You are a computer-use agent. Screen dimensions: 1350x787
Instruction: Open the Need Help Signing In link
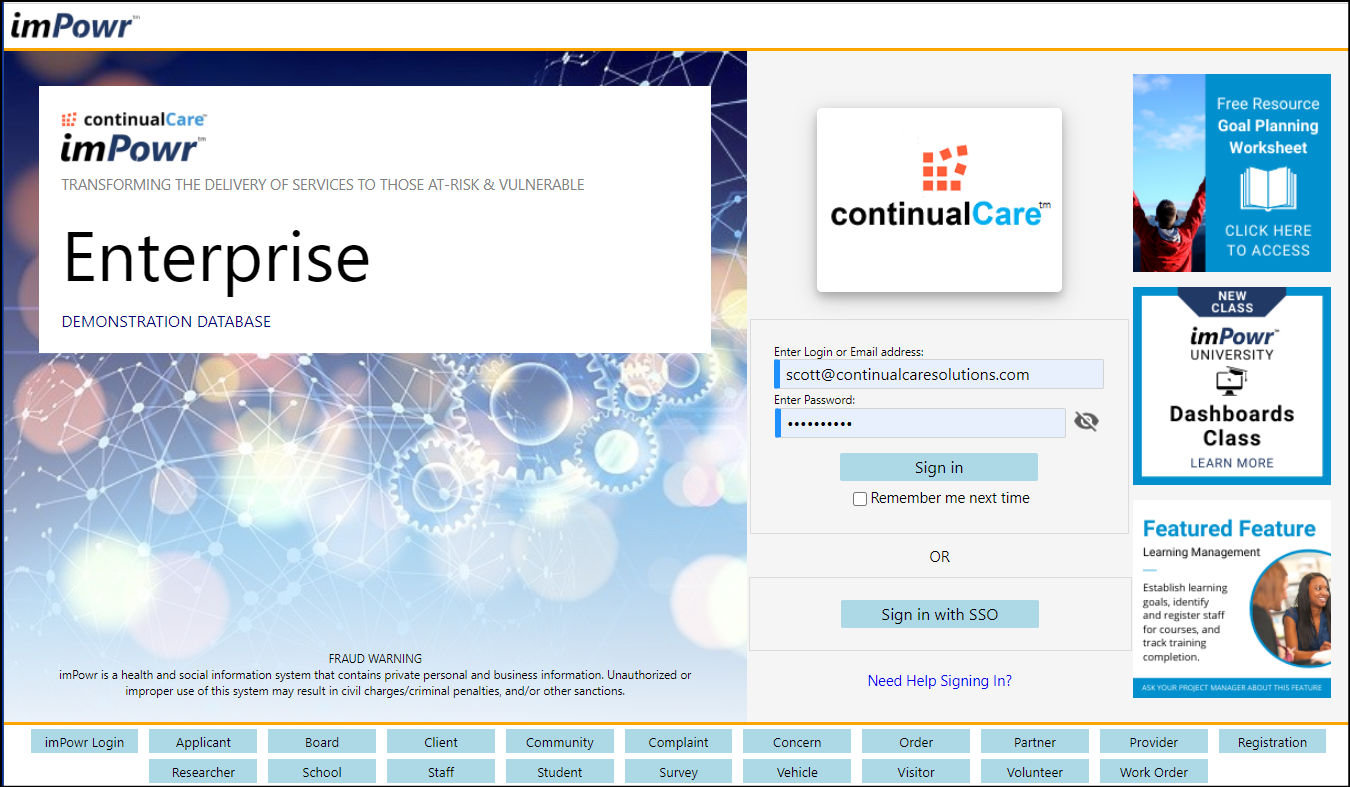click(940, 681)
